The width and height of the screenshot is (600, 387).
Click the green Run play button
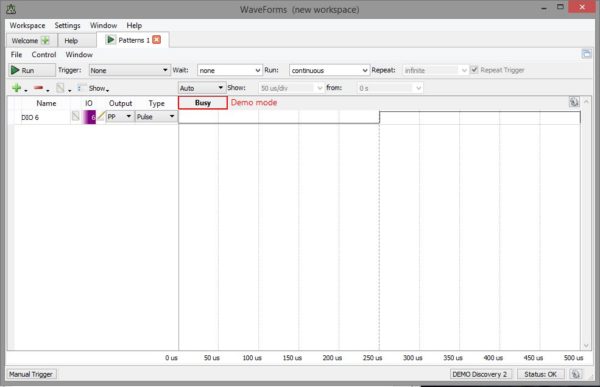click(32, 70)
